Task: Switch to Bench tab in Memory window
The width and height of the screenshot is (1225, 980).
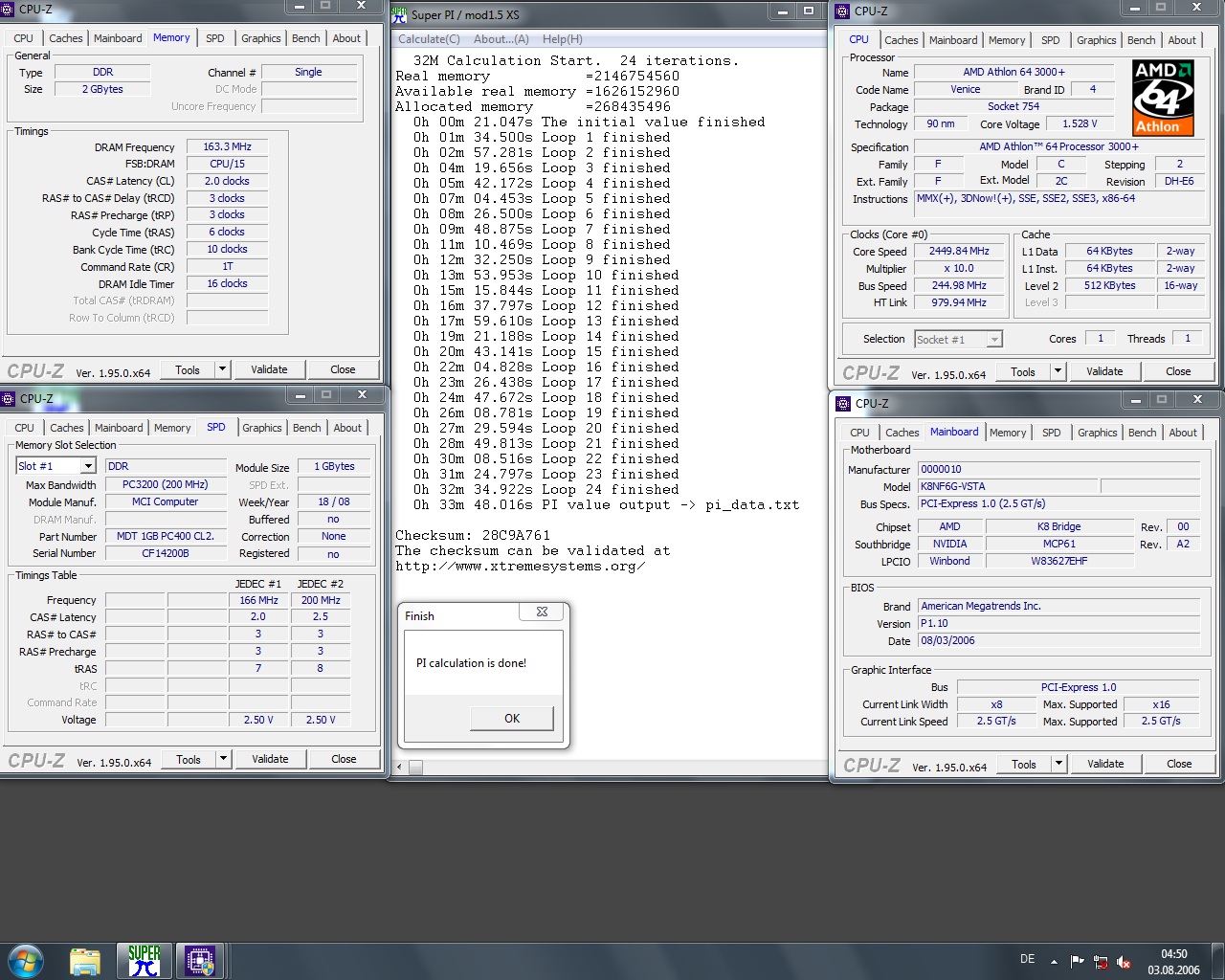Action: click(x=306, y=38)
